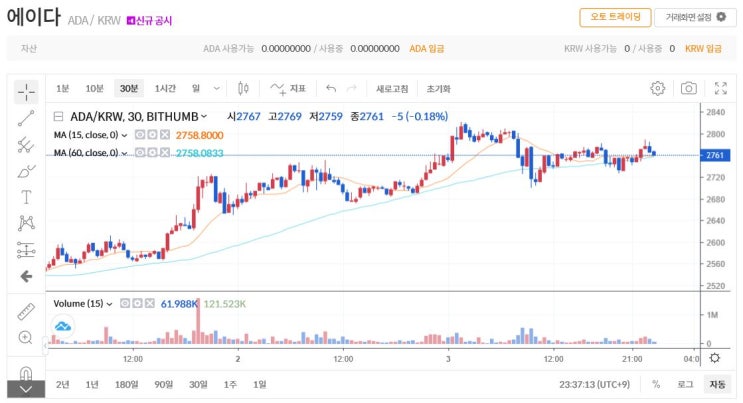The width and height of the screenshot is (743, 403).
Task: Select the 1시간 interval
Action: 165,89
